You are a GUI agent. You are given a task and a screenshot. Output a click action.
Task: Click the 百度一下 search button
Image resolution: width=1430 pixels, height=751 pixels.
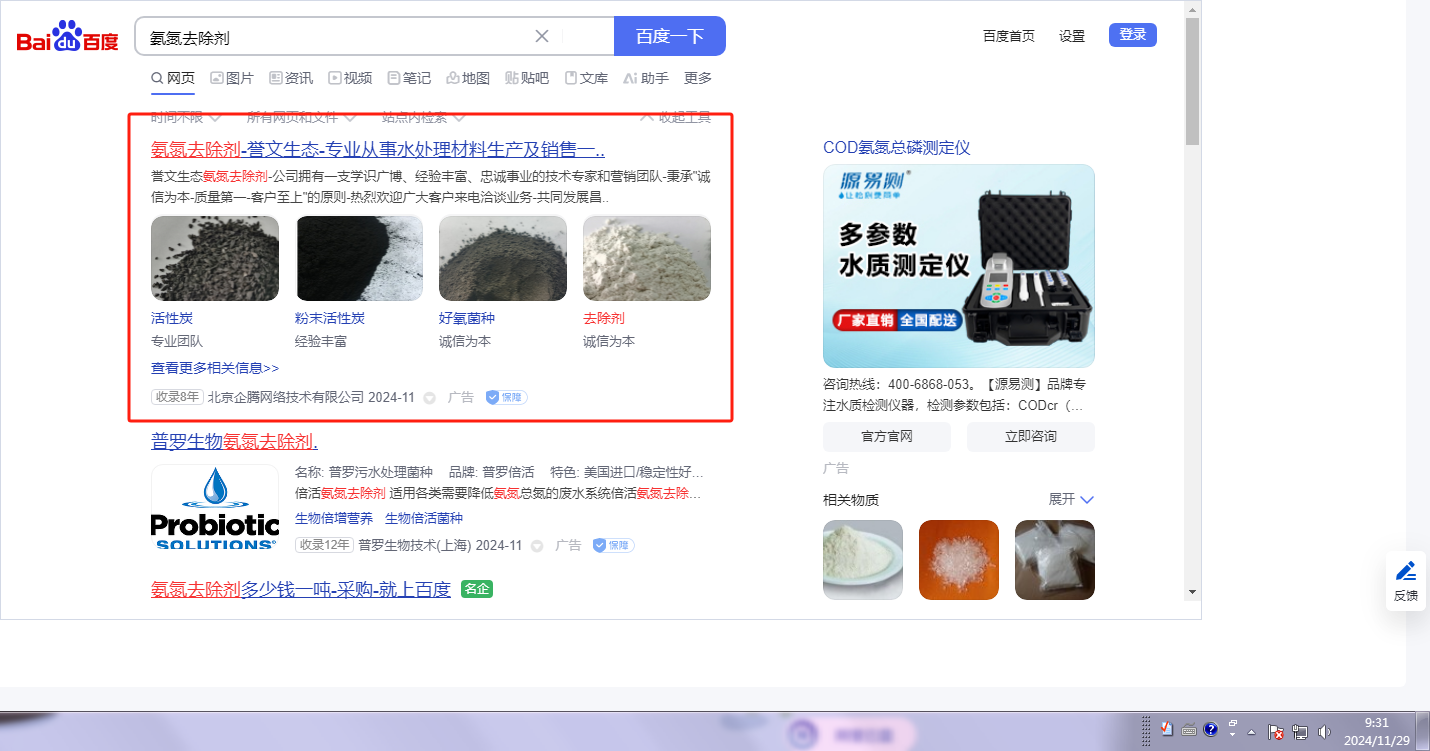(670, 36)
